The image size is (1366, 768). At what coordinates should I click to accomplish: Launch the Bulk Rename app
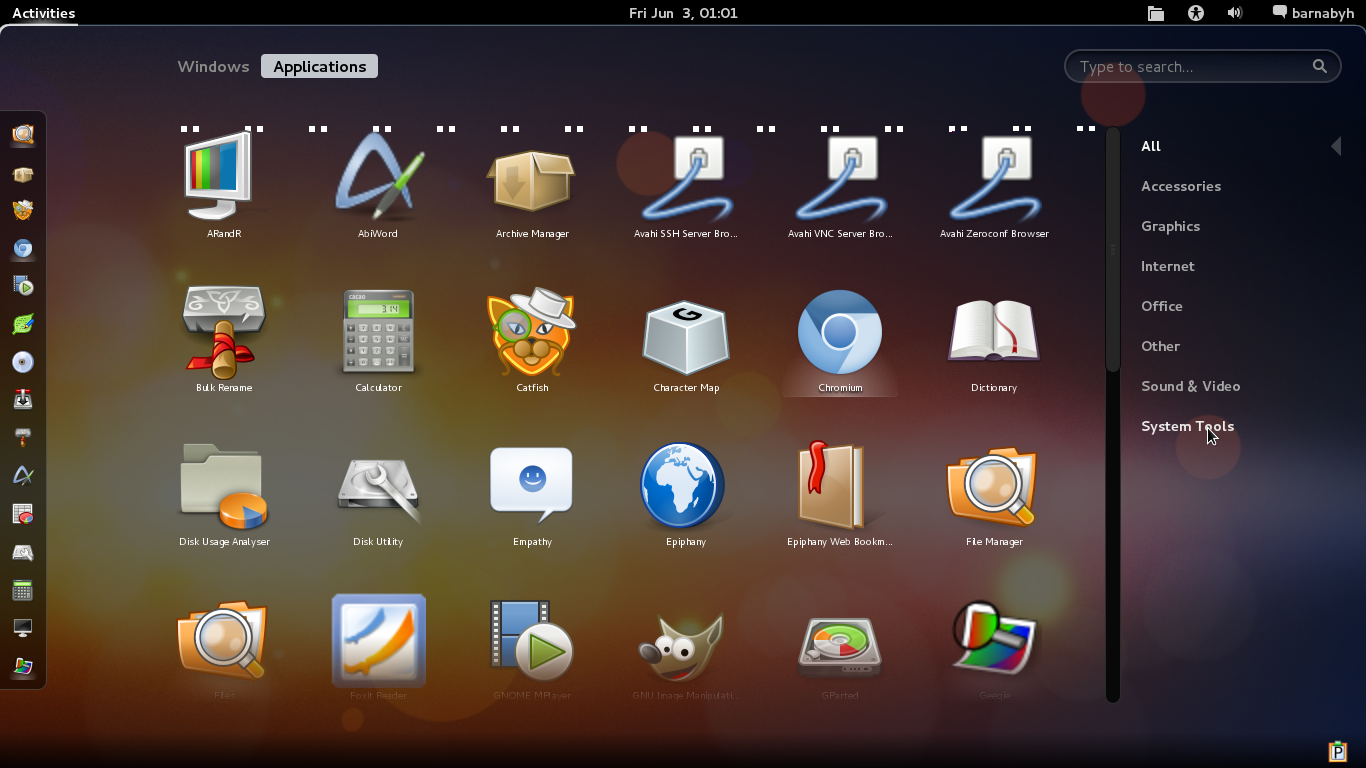(x=224, y=330)
